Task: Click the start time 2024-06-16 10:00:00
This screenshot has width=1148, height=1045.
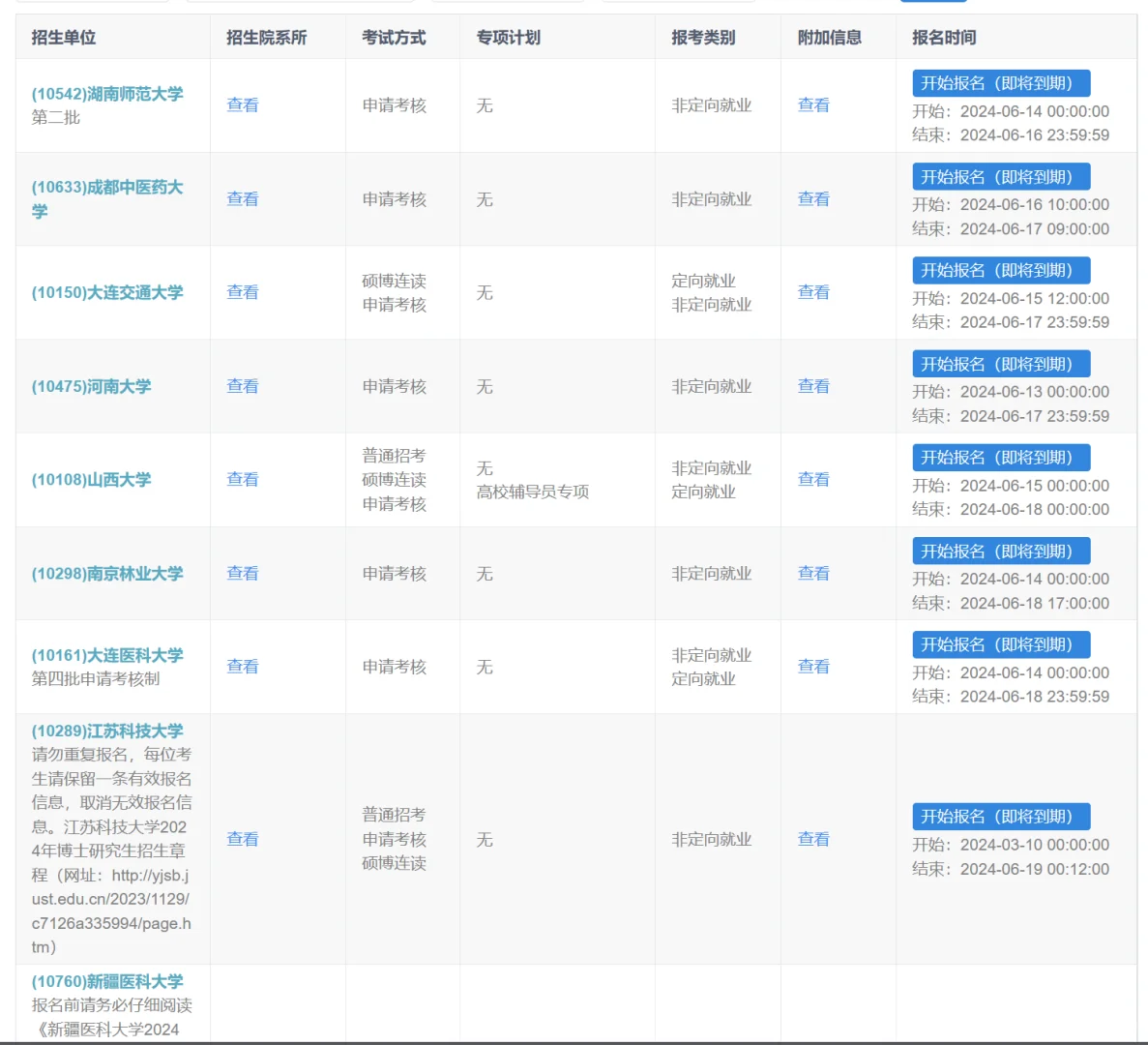Action: [1035, 204]
